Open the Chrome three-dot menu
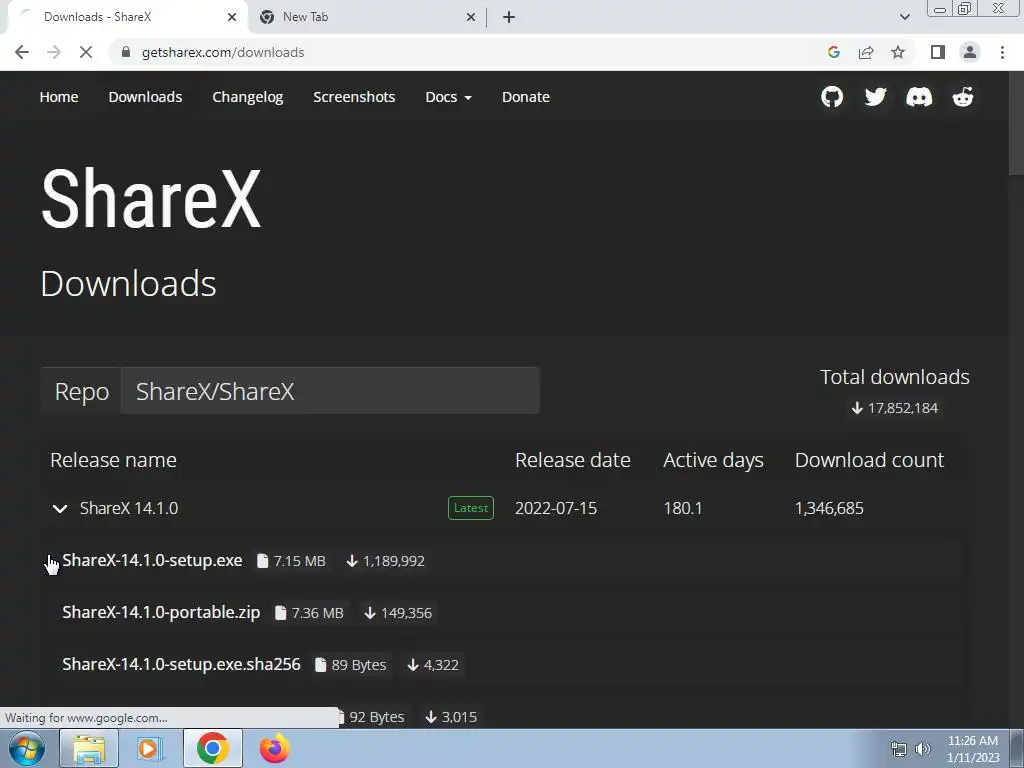This screenshot has width=1024, height=768. [1002, 52]
